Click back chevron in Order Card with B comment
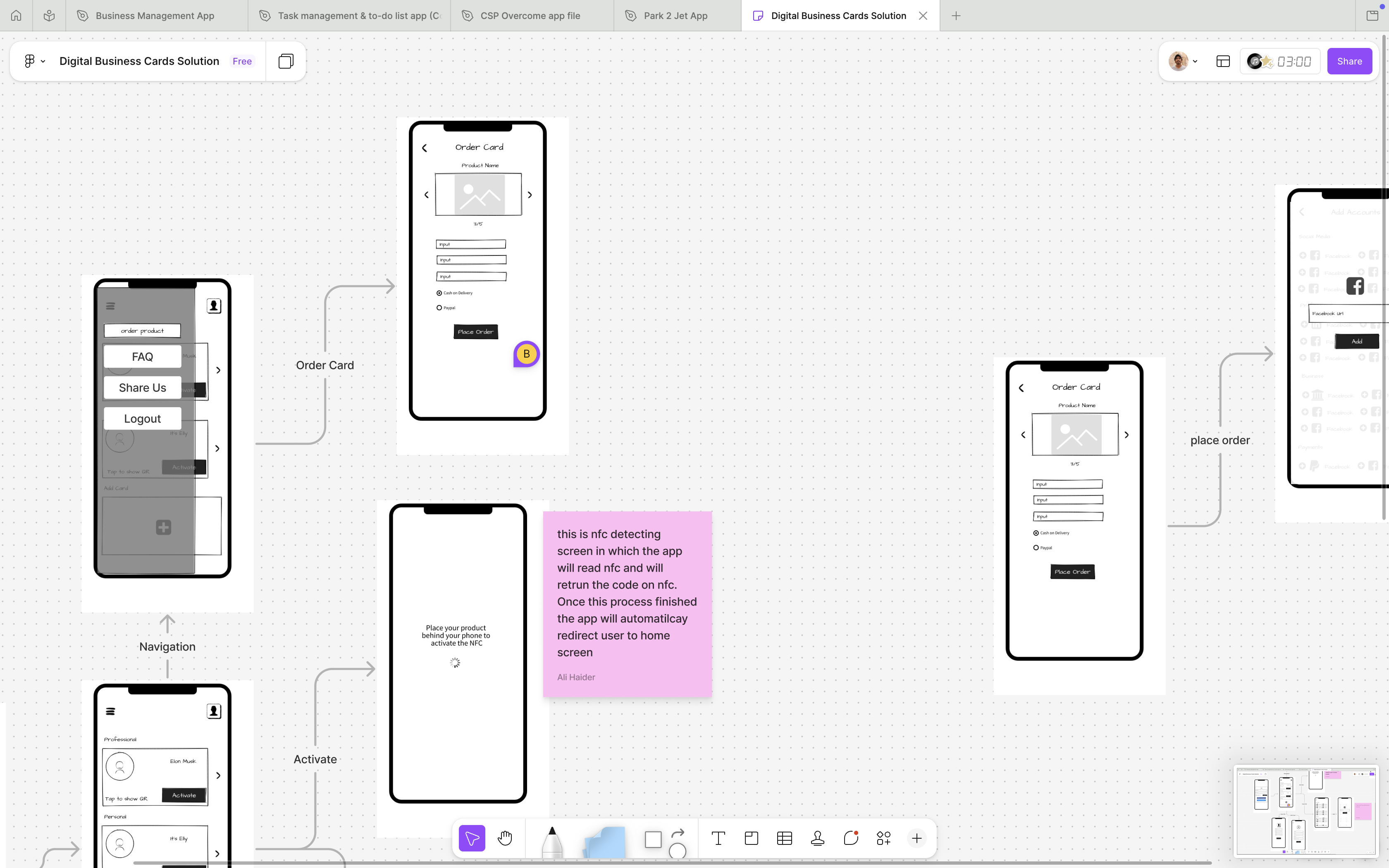 point(425,148)
